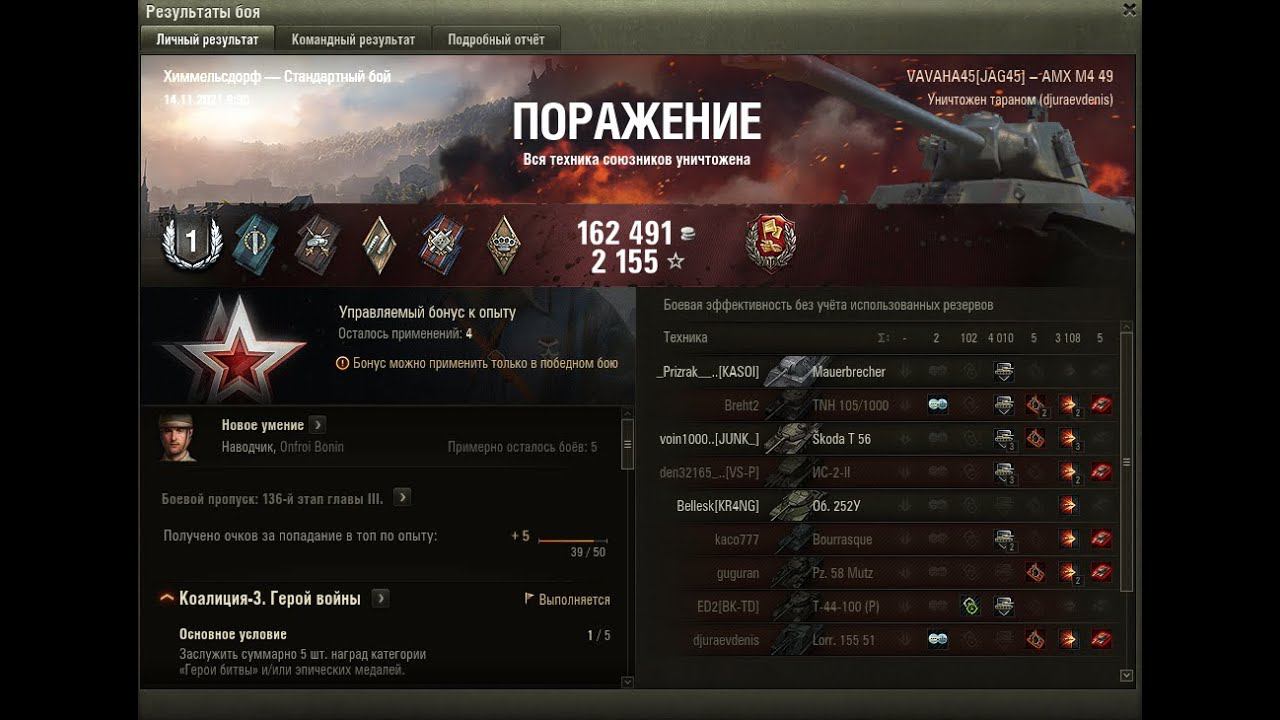Expand the Коалиция-3. Герой войны mission arrow

(381, 598)
